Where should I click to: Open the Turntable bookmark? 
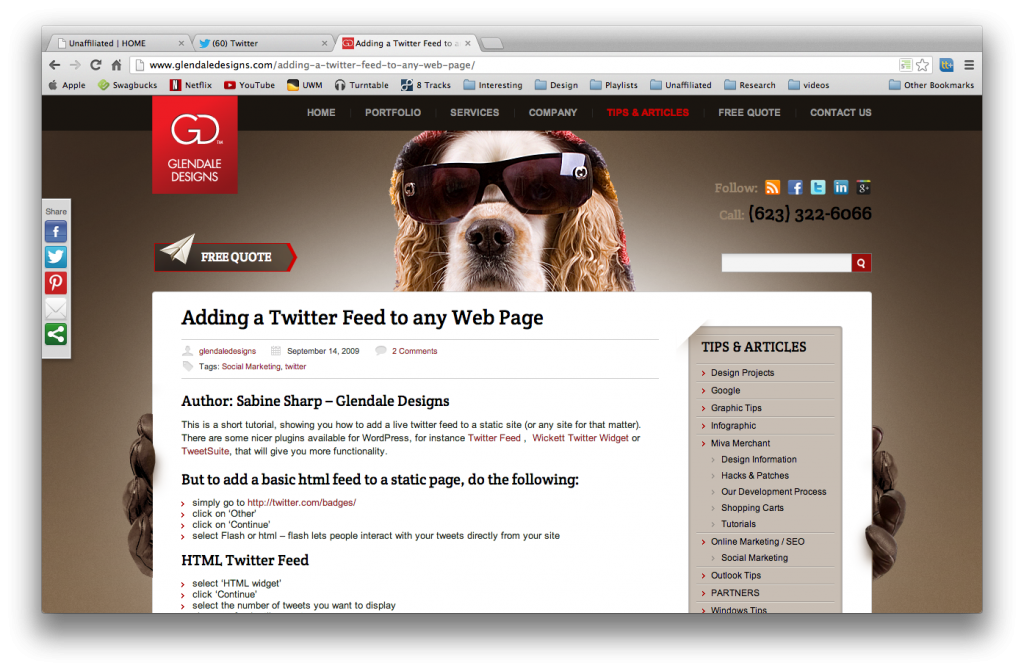click(x=362, y=85)
